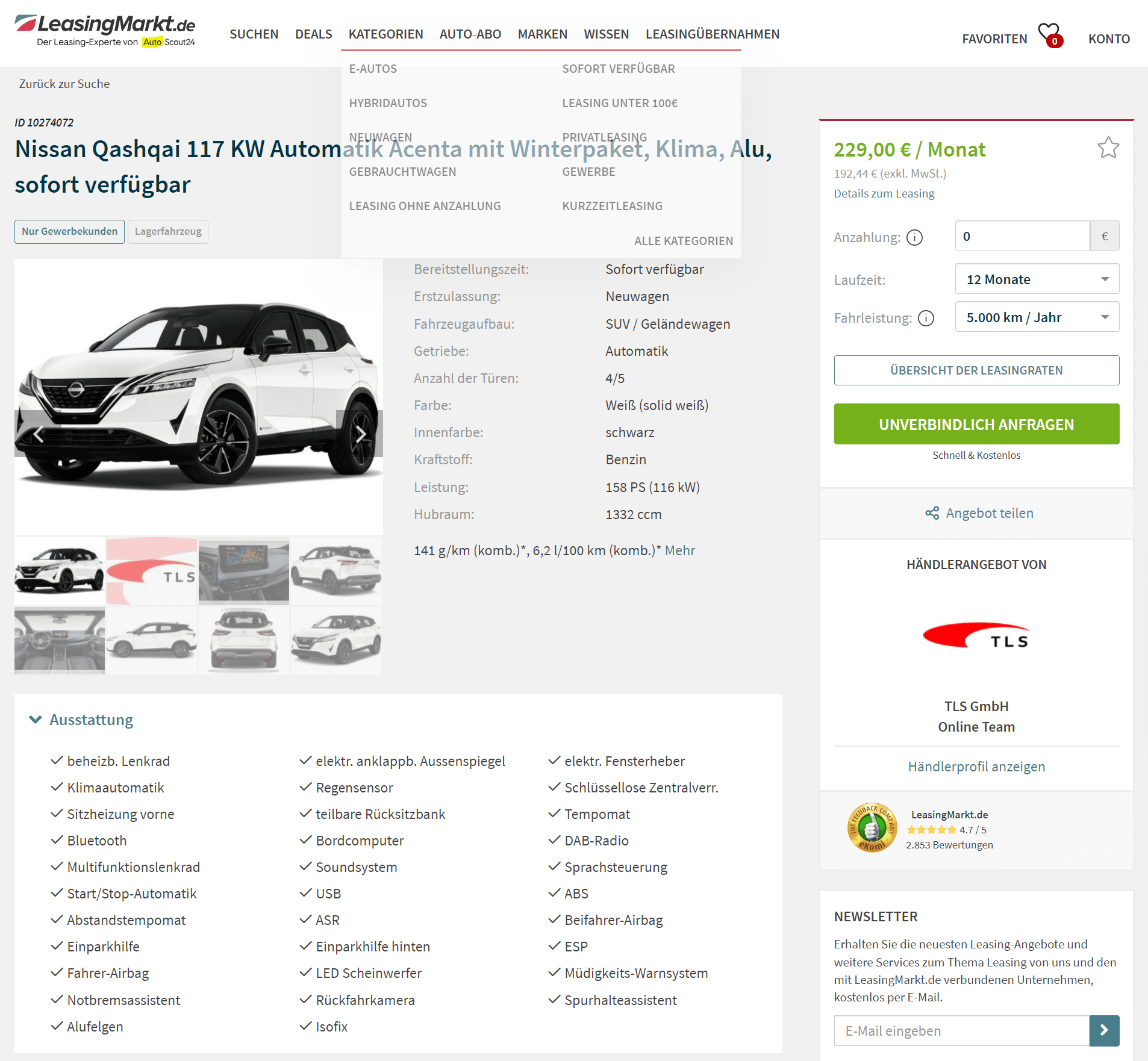
Task: Open WISSEN navigation item
Action: [606, 34]
